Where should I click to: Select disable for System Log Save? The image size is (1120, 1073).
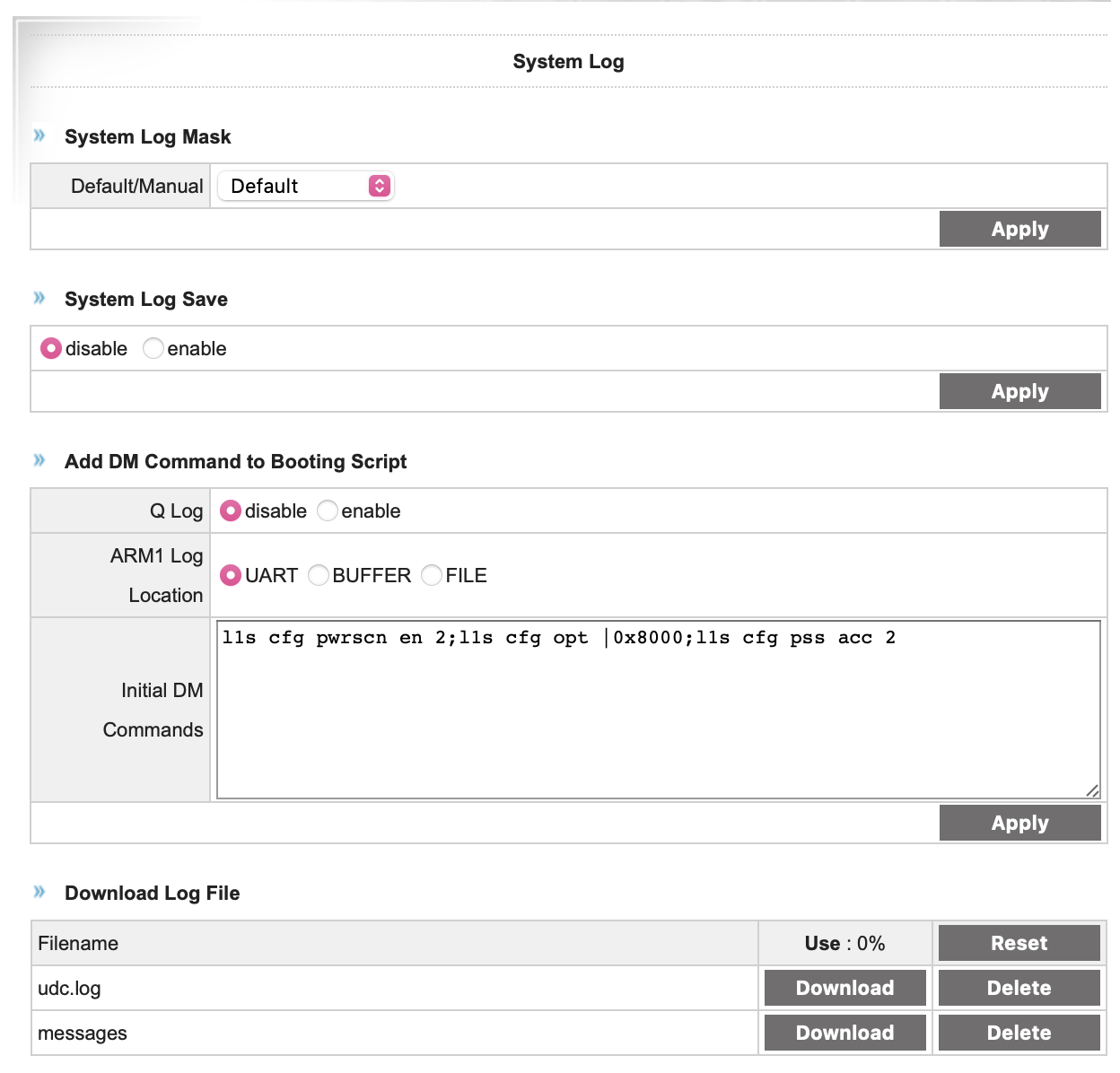click(51, 348)
